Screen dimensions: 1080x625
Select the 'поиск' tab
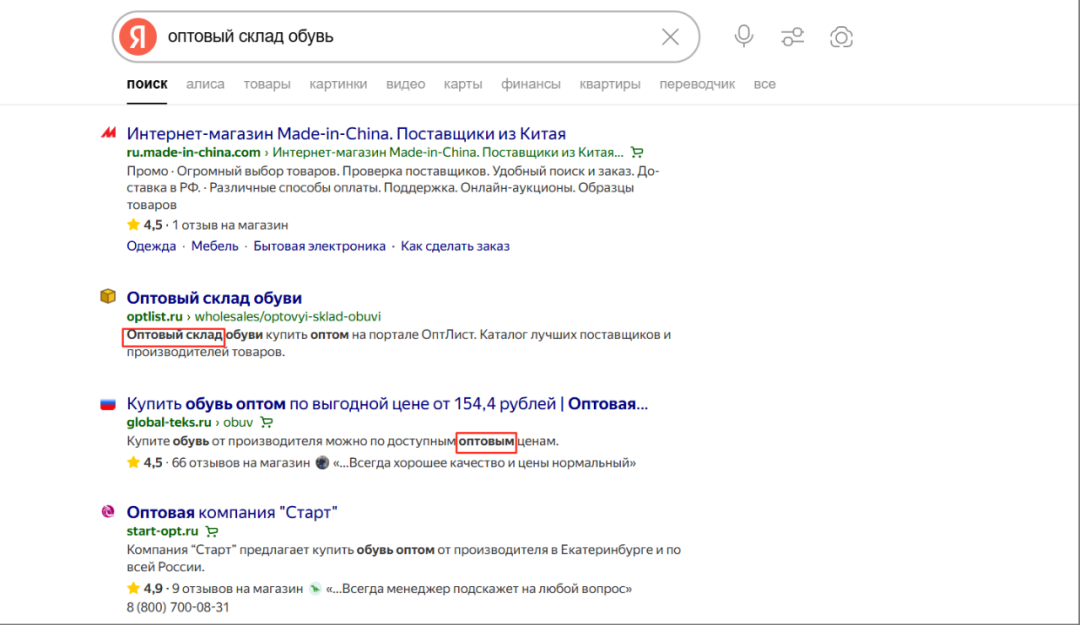pos(147,84)
